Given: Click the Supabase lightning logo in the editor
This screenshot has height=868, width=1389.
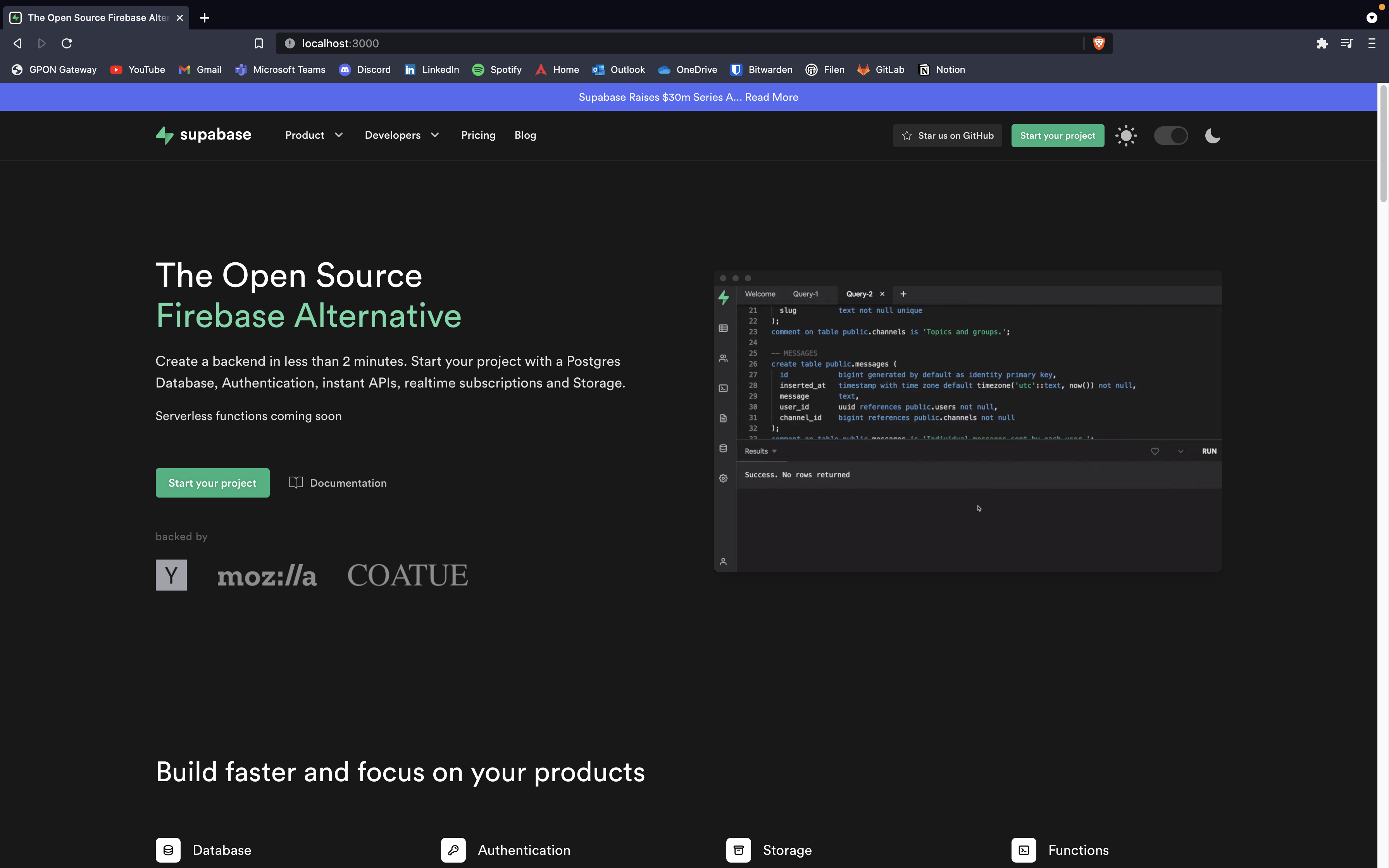Looking at the screenshot, I should coord(724,297).
